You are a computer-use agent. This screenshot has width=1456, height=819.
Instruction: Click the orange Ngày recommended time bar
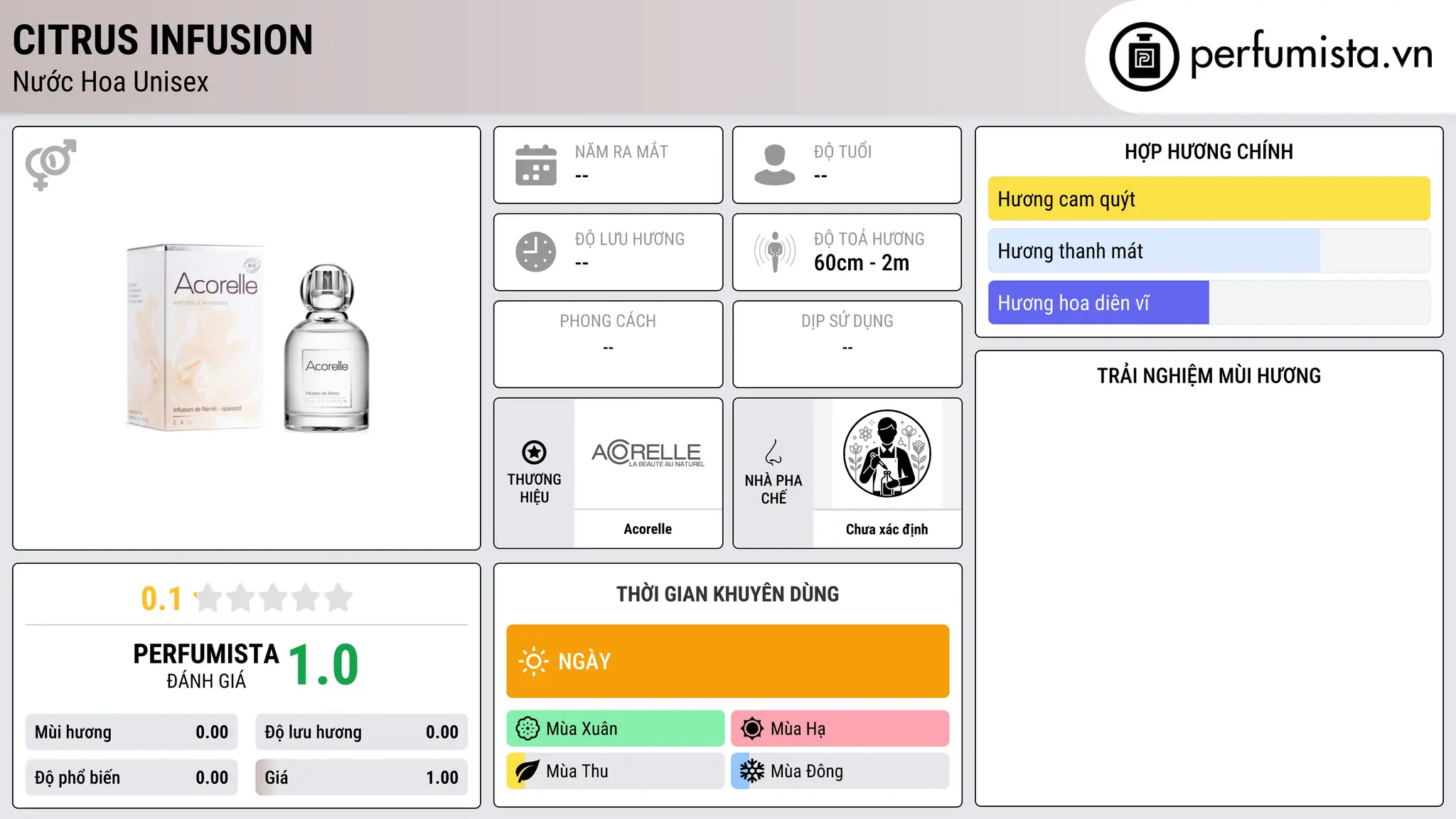click(728, 661)
